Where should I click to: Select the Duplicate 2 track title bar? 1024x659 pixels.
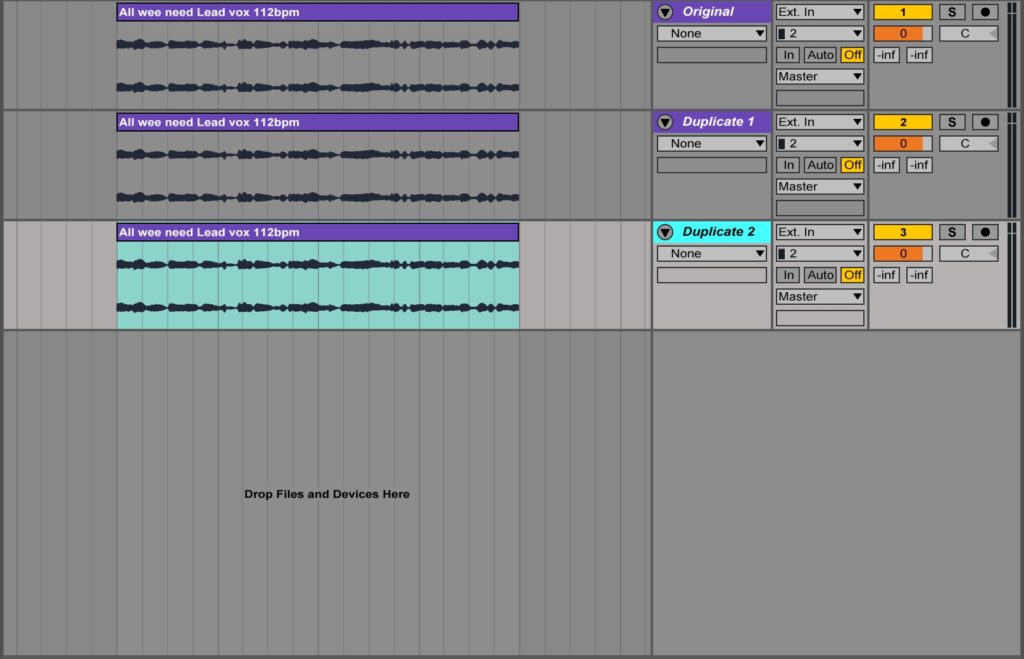pos(712,232)
